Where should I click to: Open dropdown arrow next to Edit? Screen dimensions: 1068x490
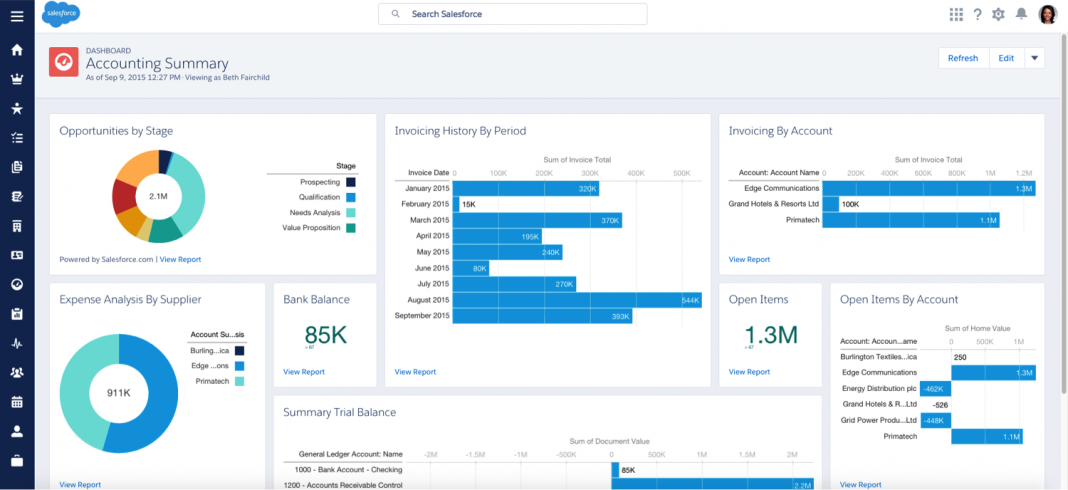(1034, 58)
